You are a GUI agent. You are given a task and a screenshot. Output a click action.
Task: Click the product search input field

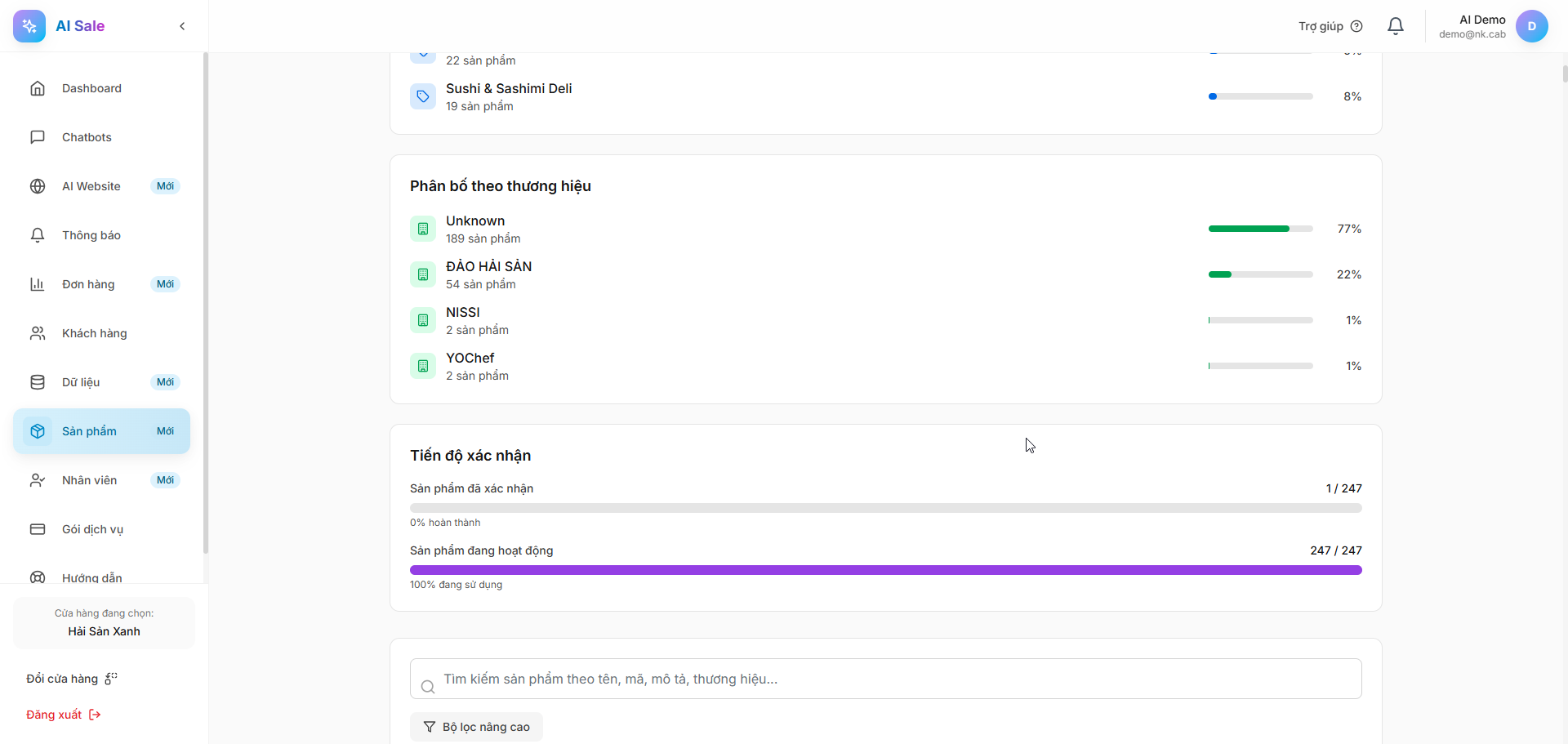click(x=885, y=679)
